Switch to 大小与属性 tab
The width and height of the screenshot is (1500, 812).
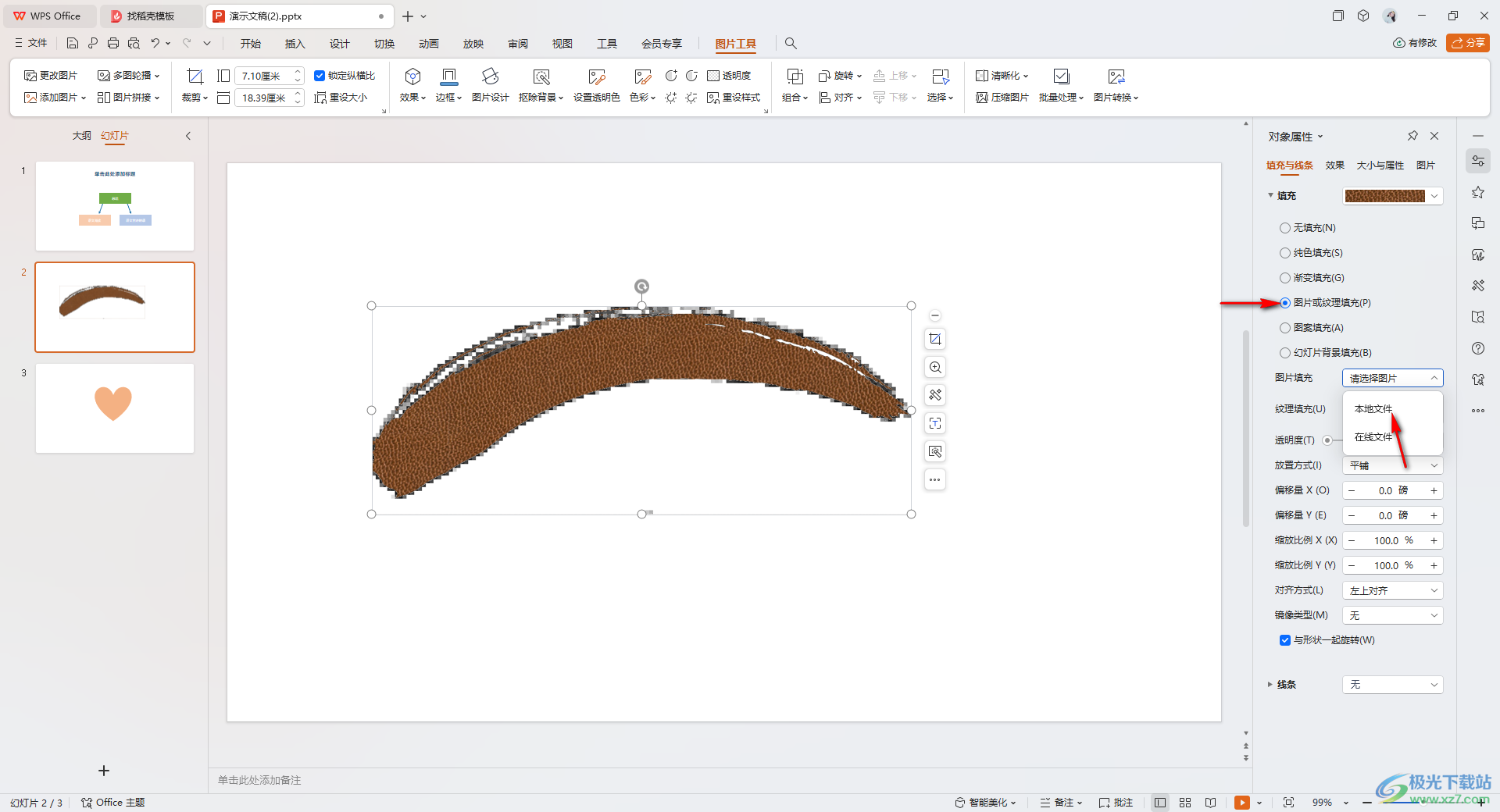click(x=1380, y=166)
